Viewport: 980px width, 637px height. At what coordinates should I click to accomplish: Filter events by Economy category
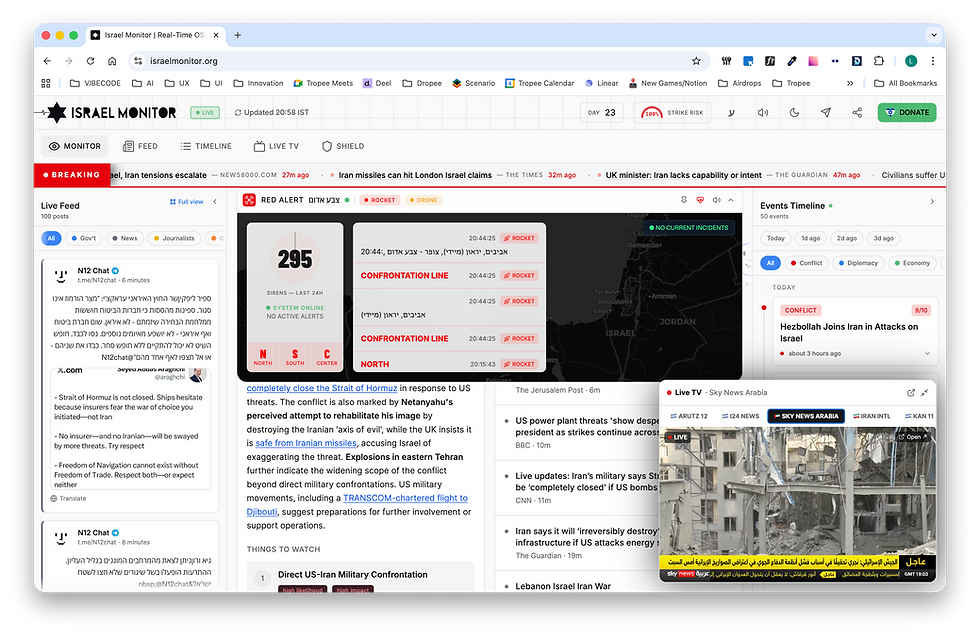pos(912,263)
